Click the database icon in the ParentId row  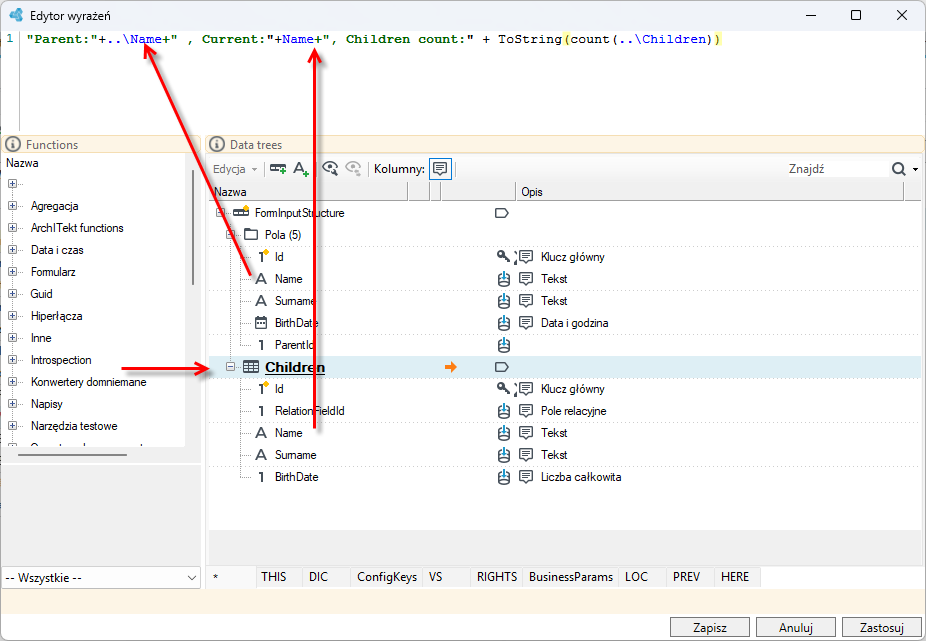pos(504,345)
